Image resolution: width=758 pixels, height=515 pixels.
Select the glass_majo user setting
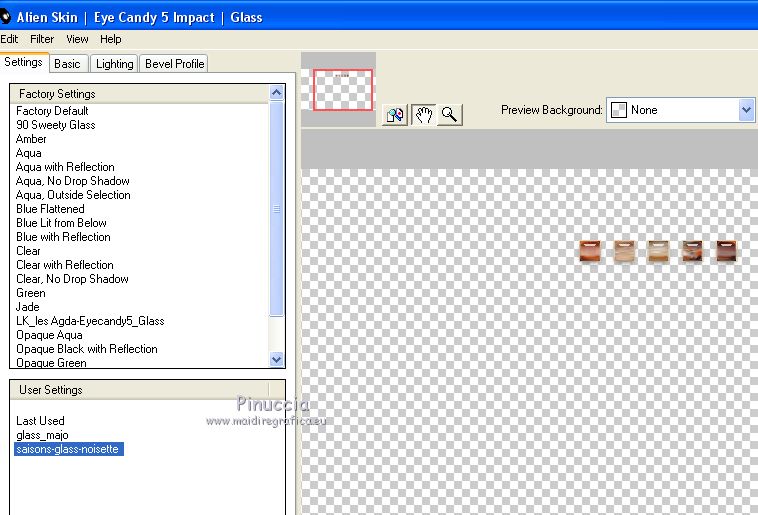(x=42, y=435)
